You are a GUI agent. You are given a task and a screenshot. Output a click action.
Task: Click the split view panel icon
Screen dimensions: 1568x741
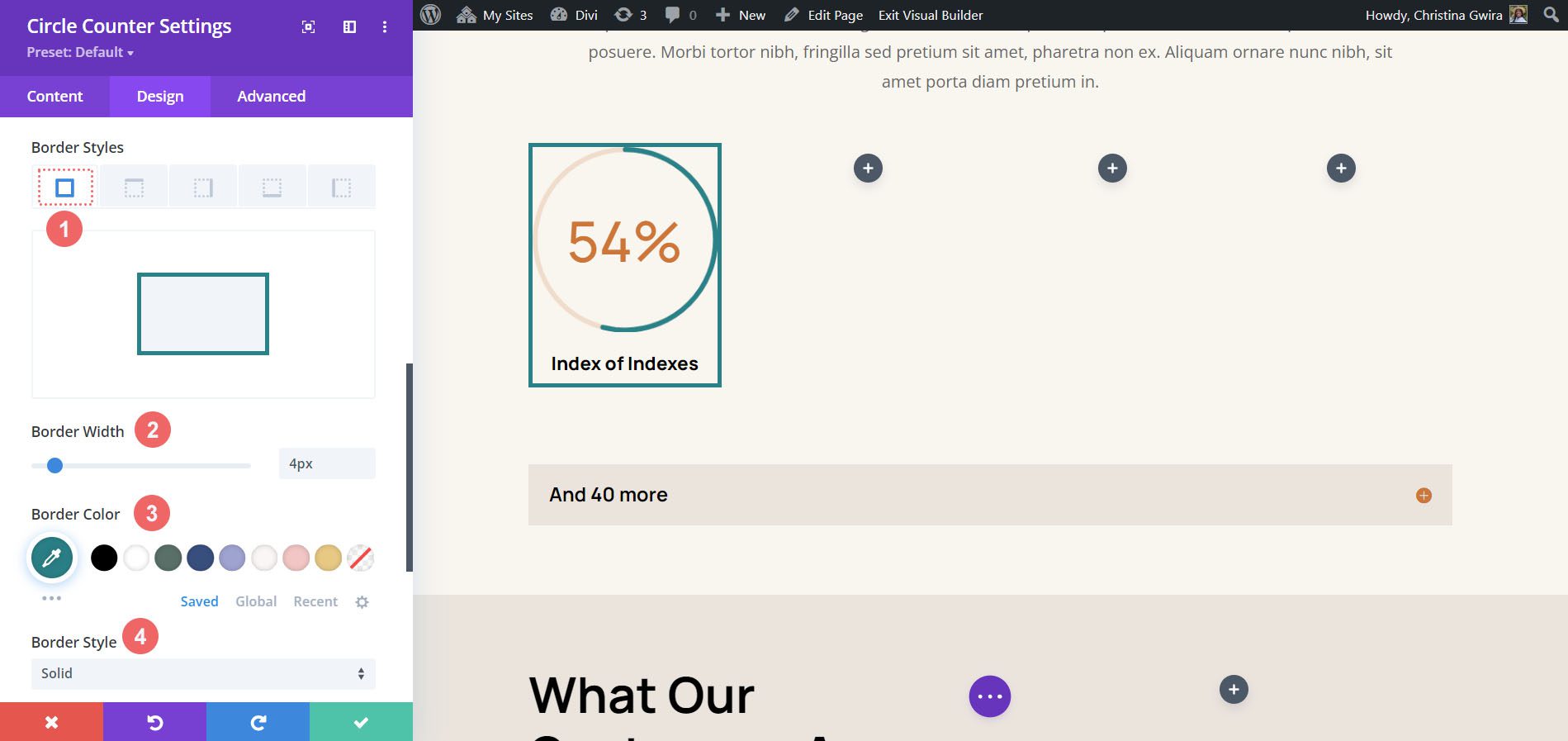pos(349,27)
